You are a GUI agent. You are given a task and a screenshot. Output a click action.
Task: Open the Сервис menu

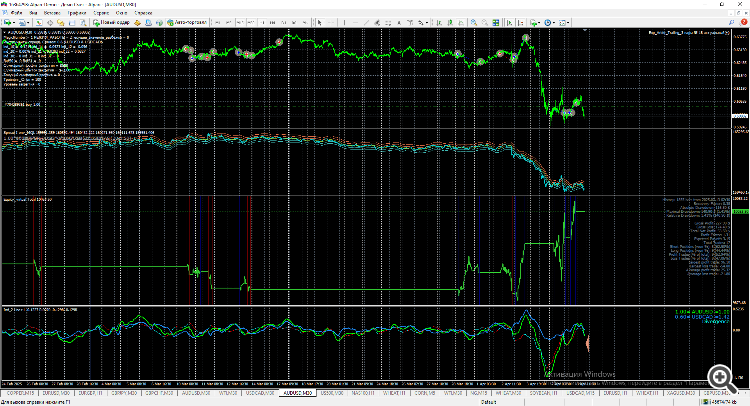(101, 13)
